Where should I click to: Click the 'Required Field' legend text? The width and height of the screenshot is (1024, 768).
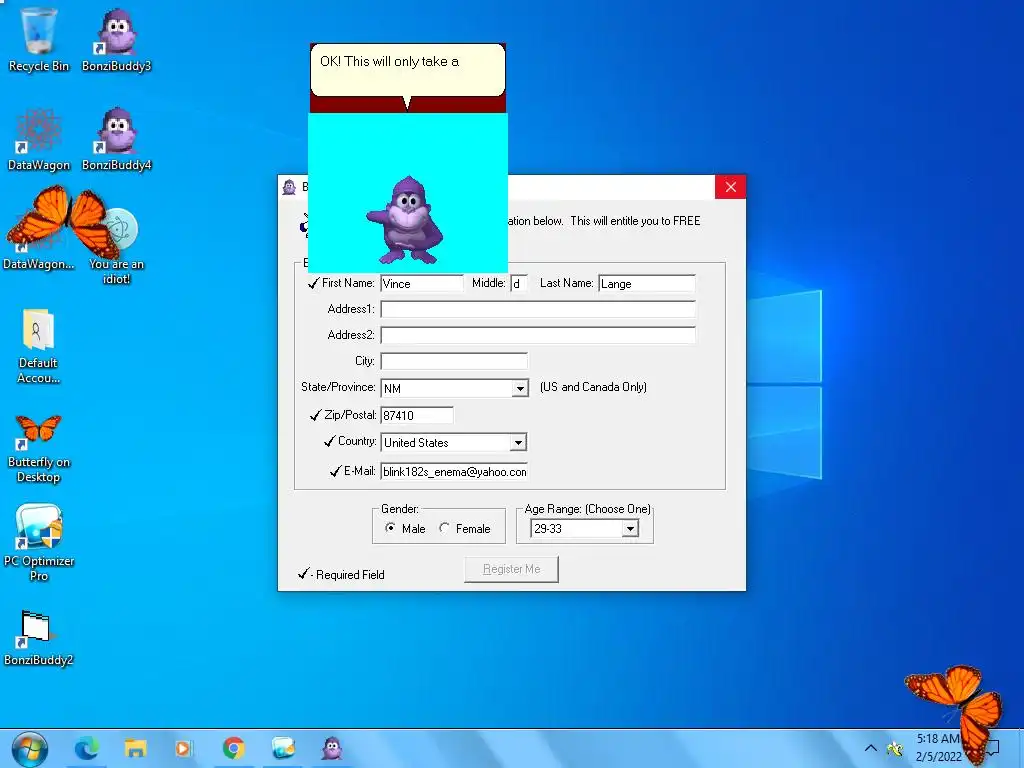coord(350,575)
